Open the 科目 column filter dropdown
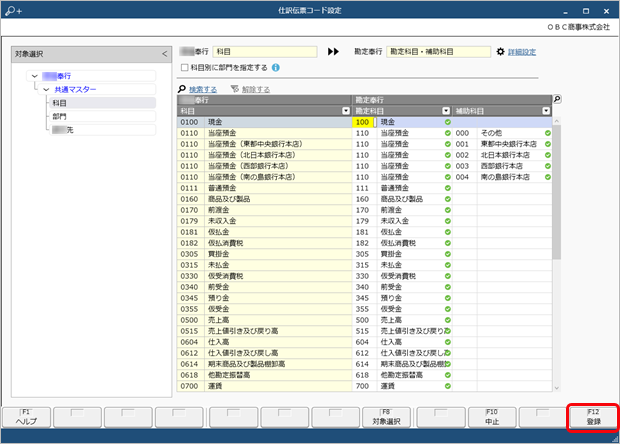Image resolution: width=620 pixels, height=444 pixels. point(346,111)
